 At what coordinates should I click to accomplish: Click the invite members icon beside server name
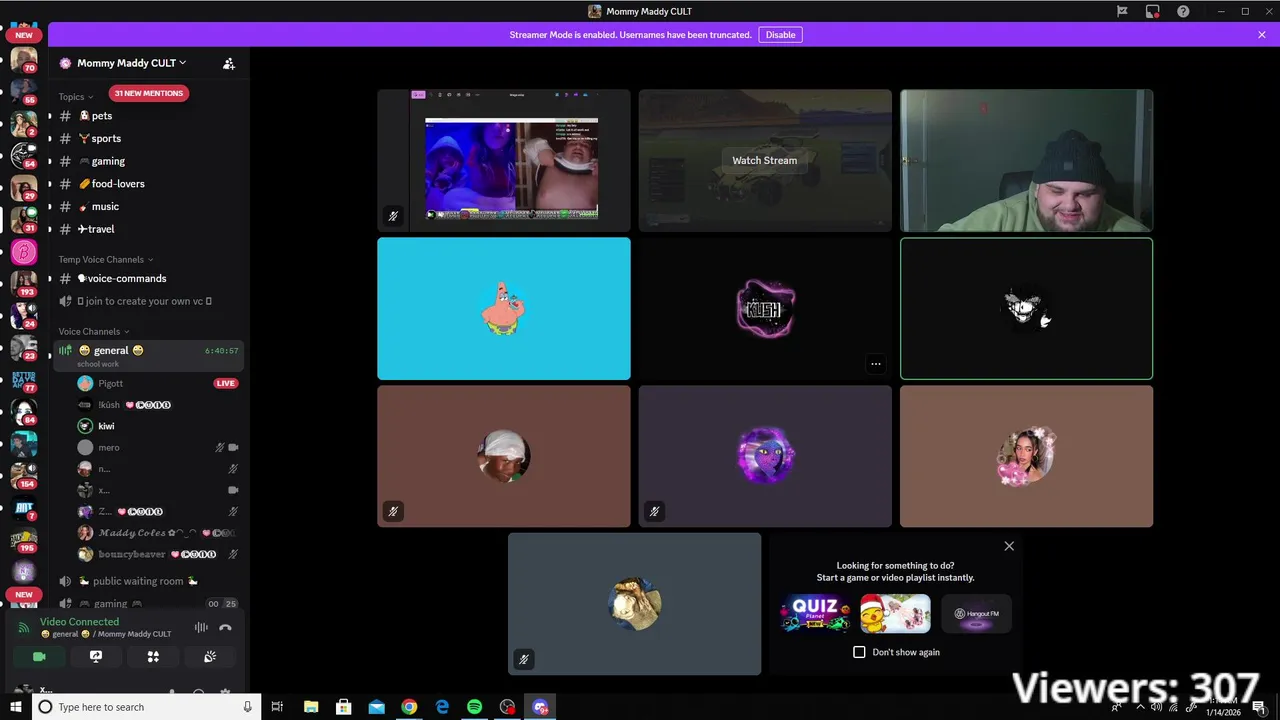tap(229, 63)
